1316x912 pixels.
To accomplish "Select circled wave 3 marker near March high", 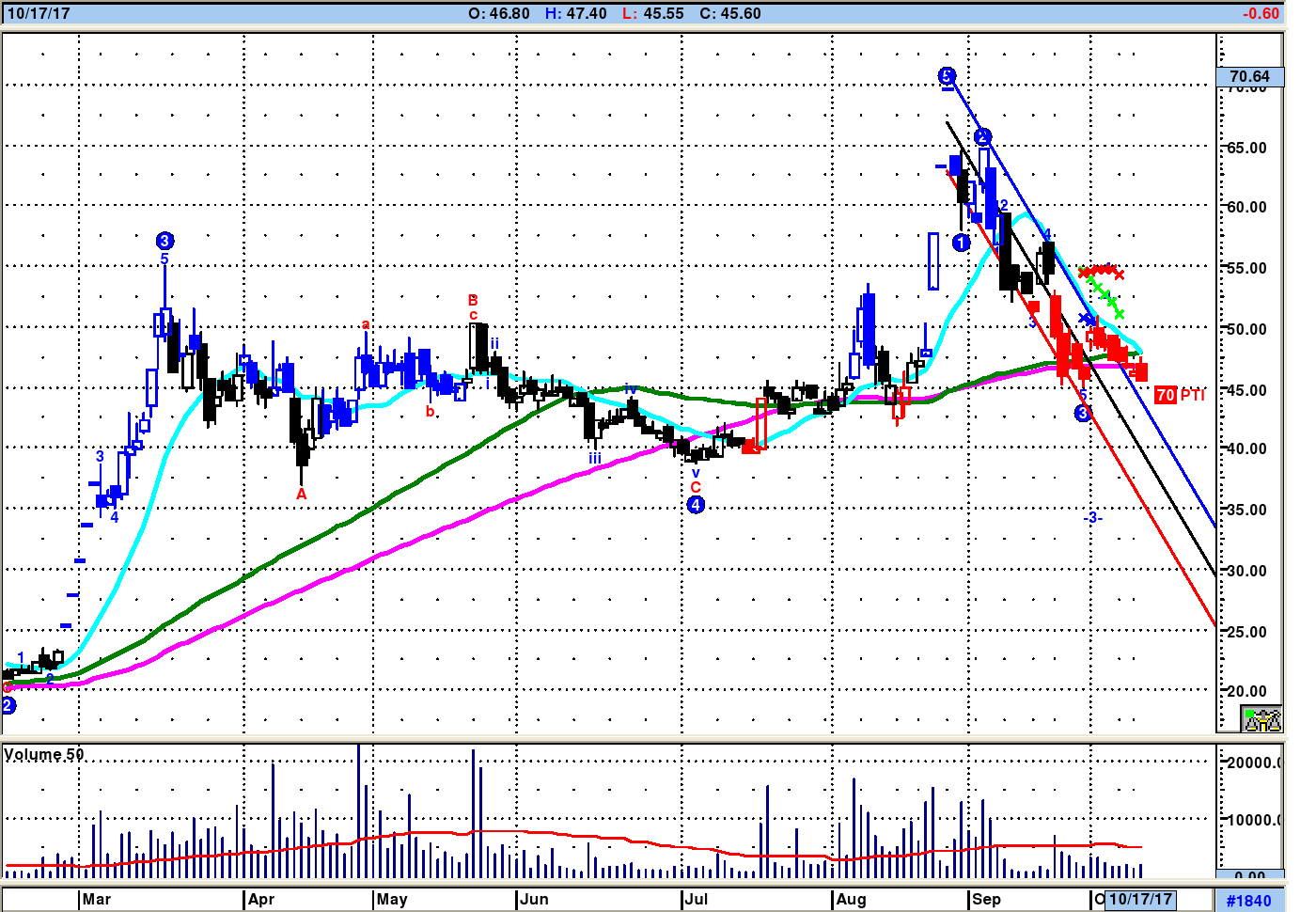I will [x=164, y=241].
